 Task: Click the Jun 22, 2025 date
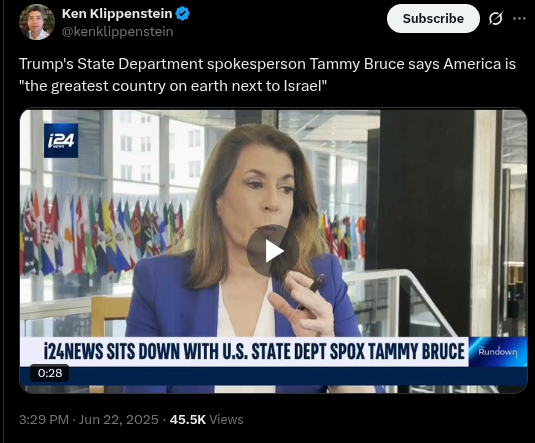[118, 419]
